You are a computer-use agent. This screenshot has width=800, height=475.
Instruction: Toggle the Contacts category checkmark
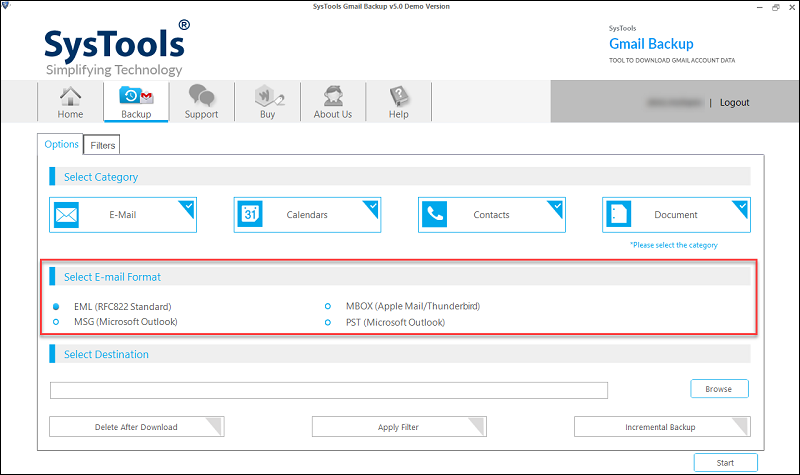pyautogui.click(x=557, y=207)
